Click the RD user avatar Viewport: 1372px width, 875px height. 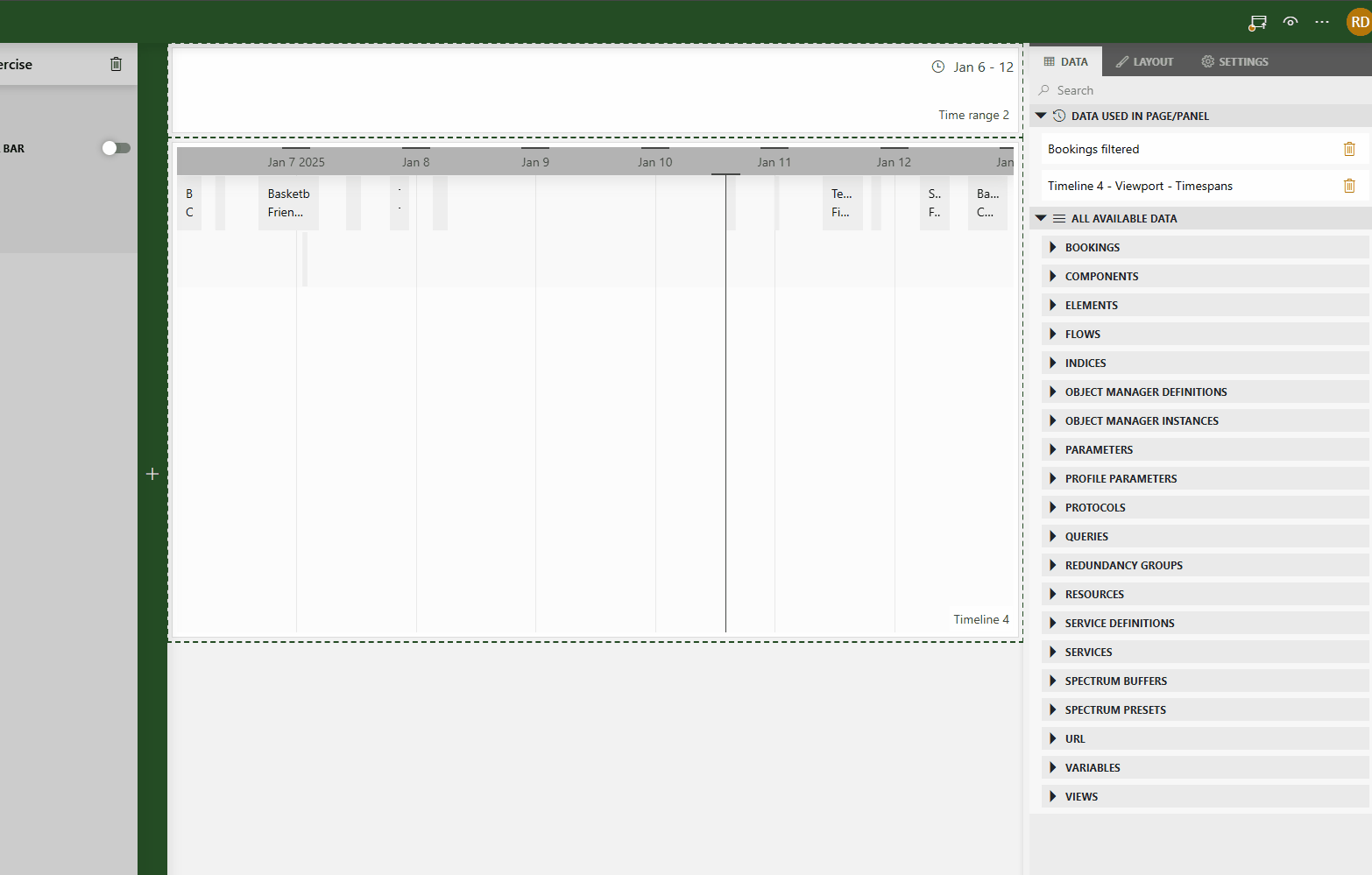[x=1359, y=22]
